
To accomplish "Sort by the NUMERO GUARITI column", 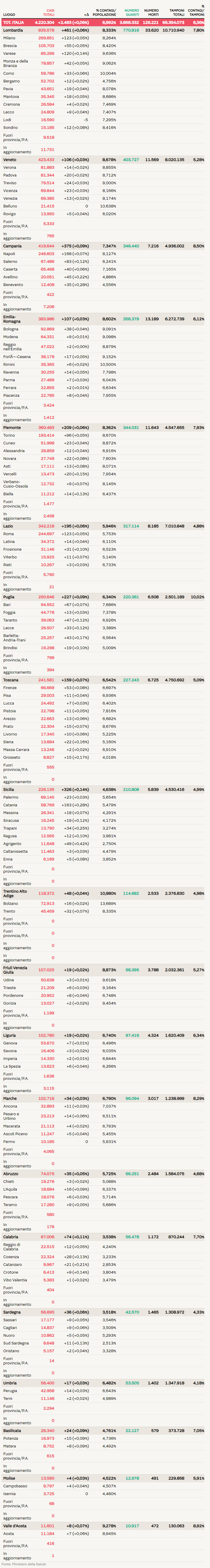I will 131,12.
